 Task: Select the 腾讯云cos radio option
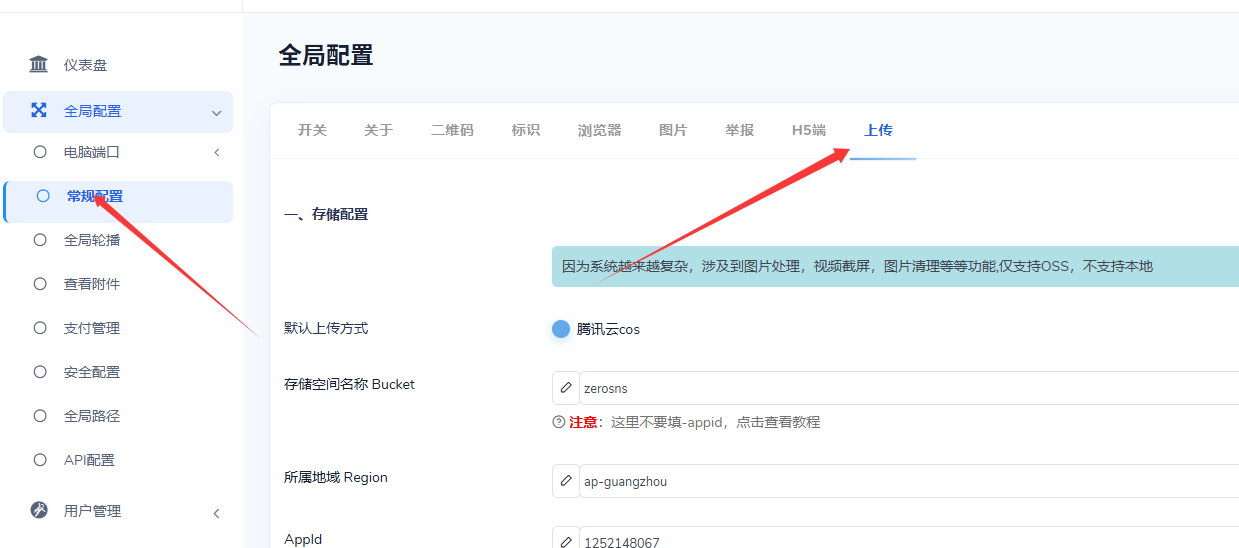[x=561, y=329]
